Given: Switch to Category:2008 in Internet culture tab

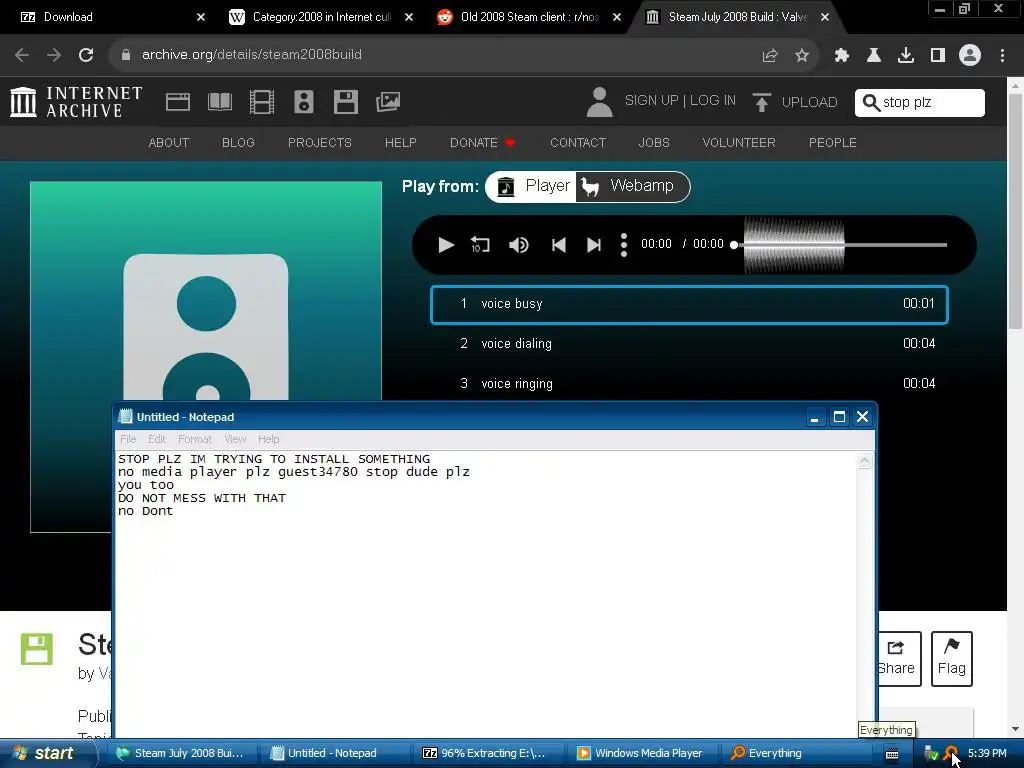Looking at the screenshot, I should [321, 17].
